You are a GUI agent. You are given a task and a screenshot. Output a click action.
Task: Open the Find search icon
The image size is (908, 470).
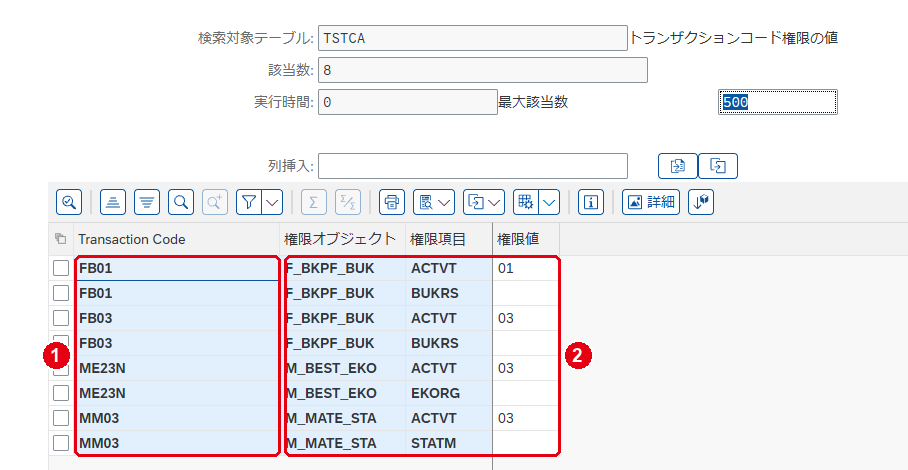pos(181,202)
